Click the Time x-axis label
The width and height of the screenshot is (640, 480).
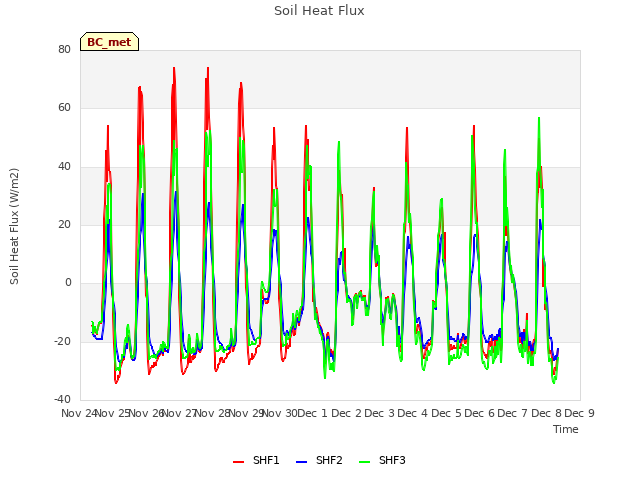click(x=566, y=429)
